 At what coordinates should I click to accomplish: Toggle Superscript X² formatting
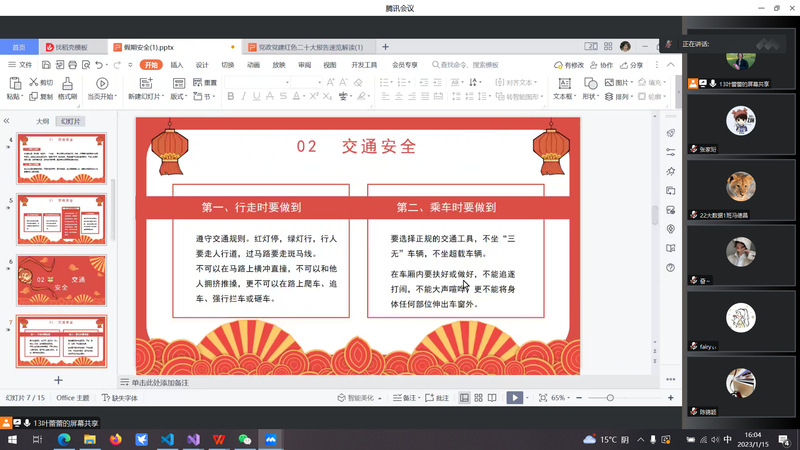314,96
